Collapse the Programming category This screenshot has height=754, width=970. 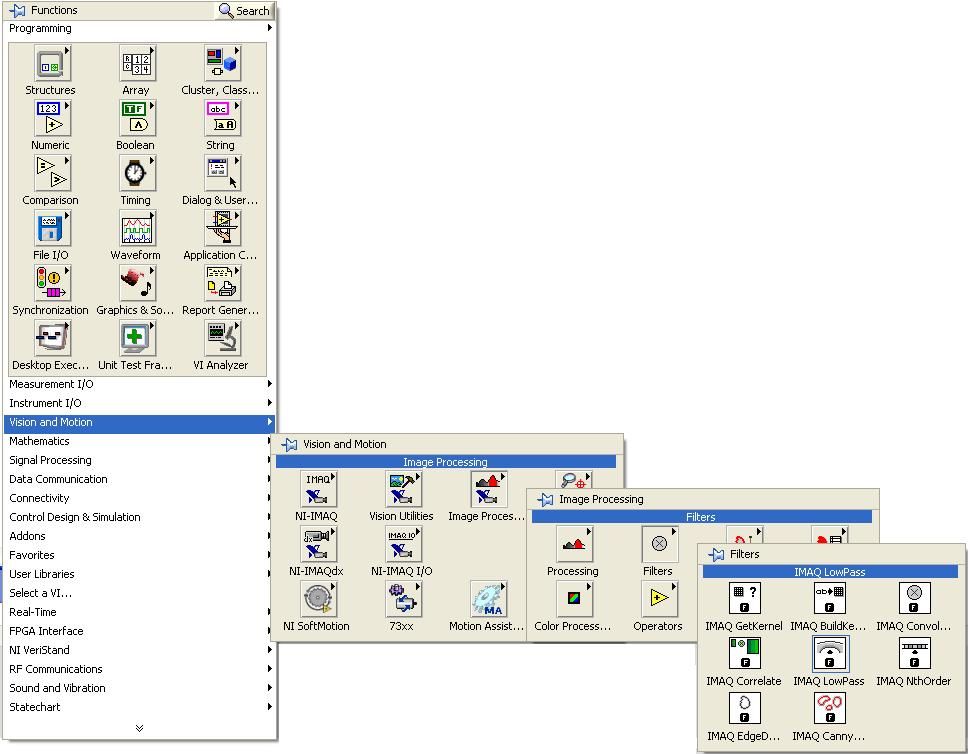pyautogui.click(x=139, y=28)
